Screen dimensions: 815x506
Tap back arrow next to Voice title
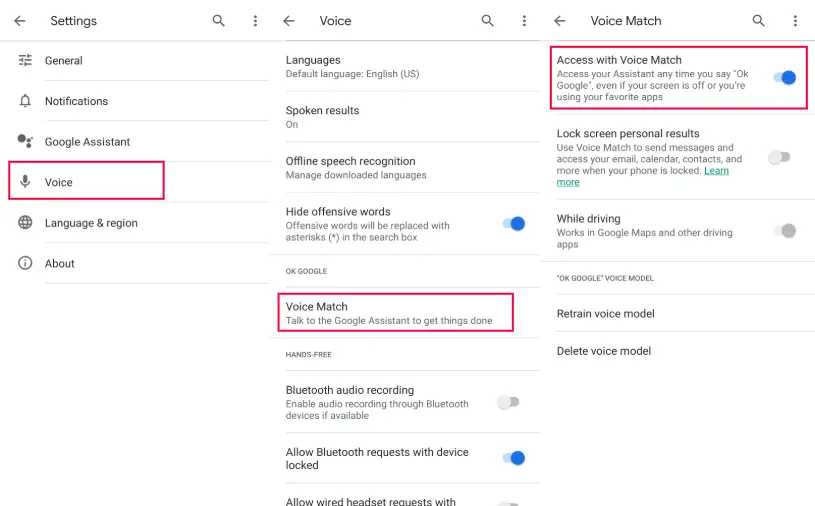[289, 21]
